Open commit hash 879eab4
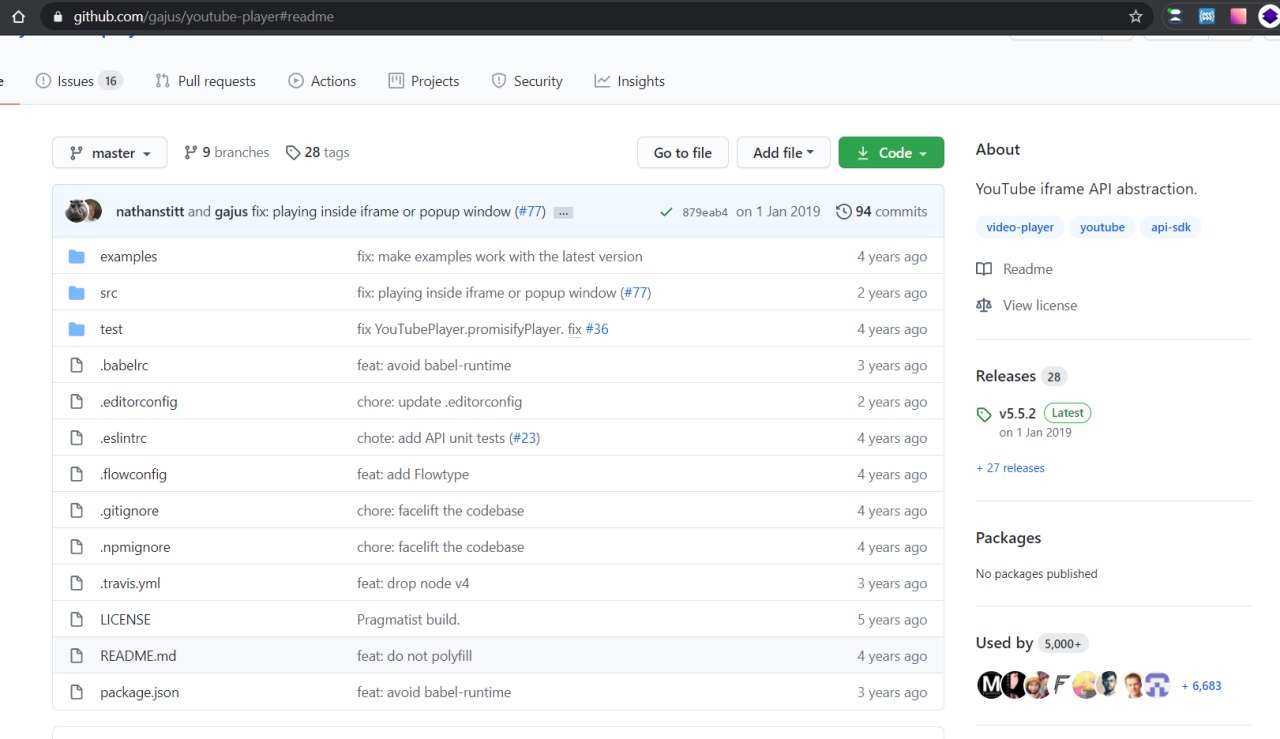1280x739 pixels. click(705, 212)
